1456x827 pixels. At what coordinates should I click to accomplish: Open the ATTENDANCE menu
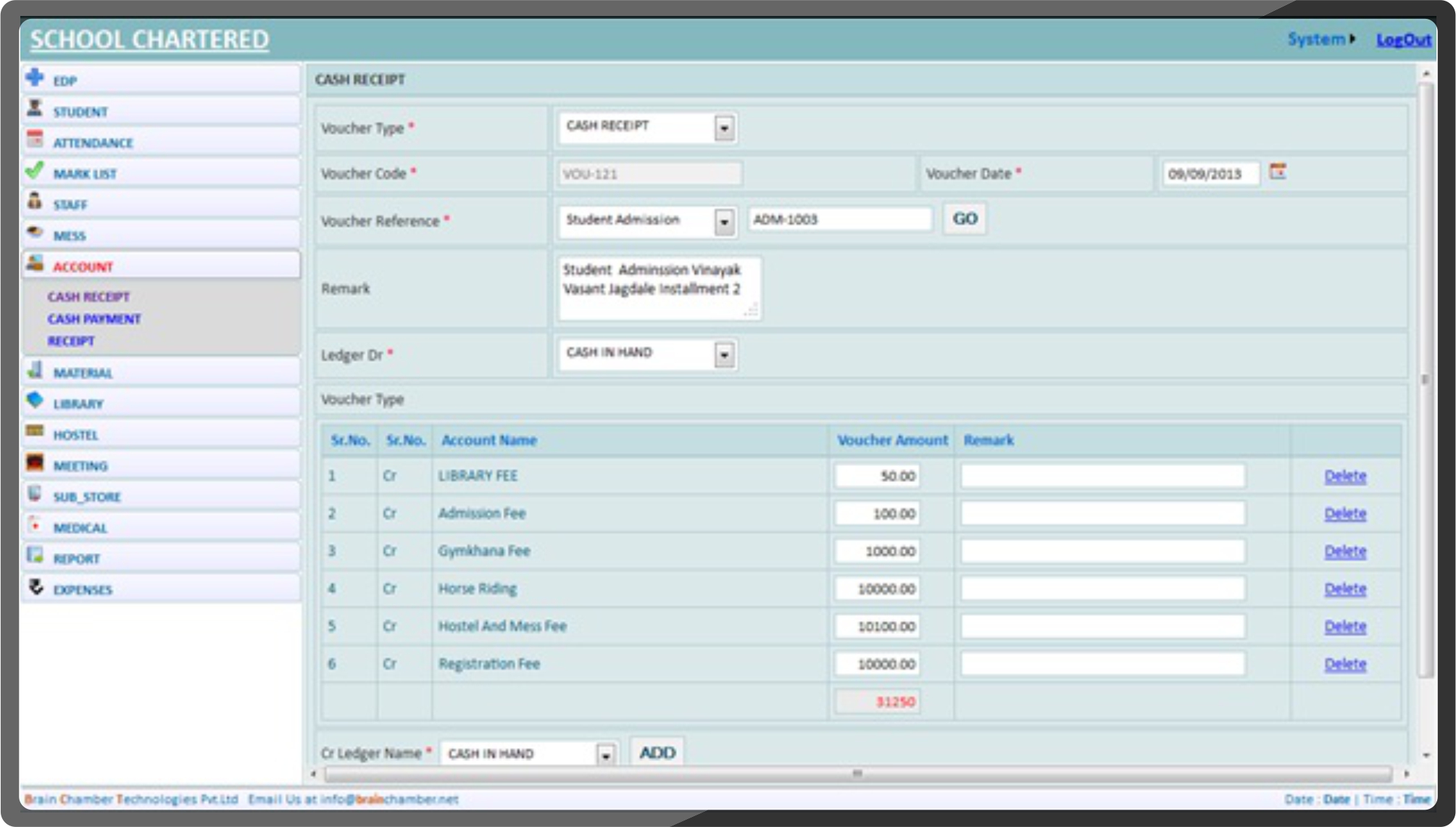[161, 142]
